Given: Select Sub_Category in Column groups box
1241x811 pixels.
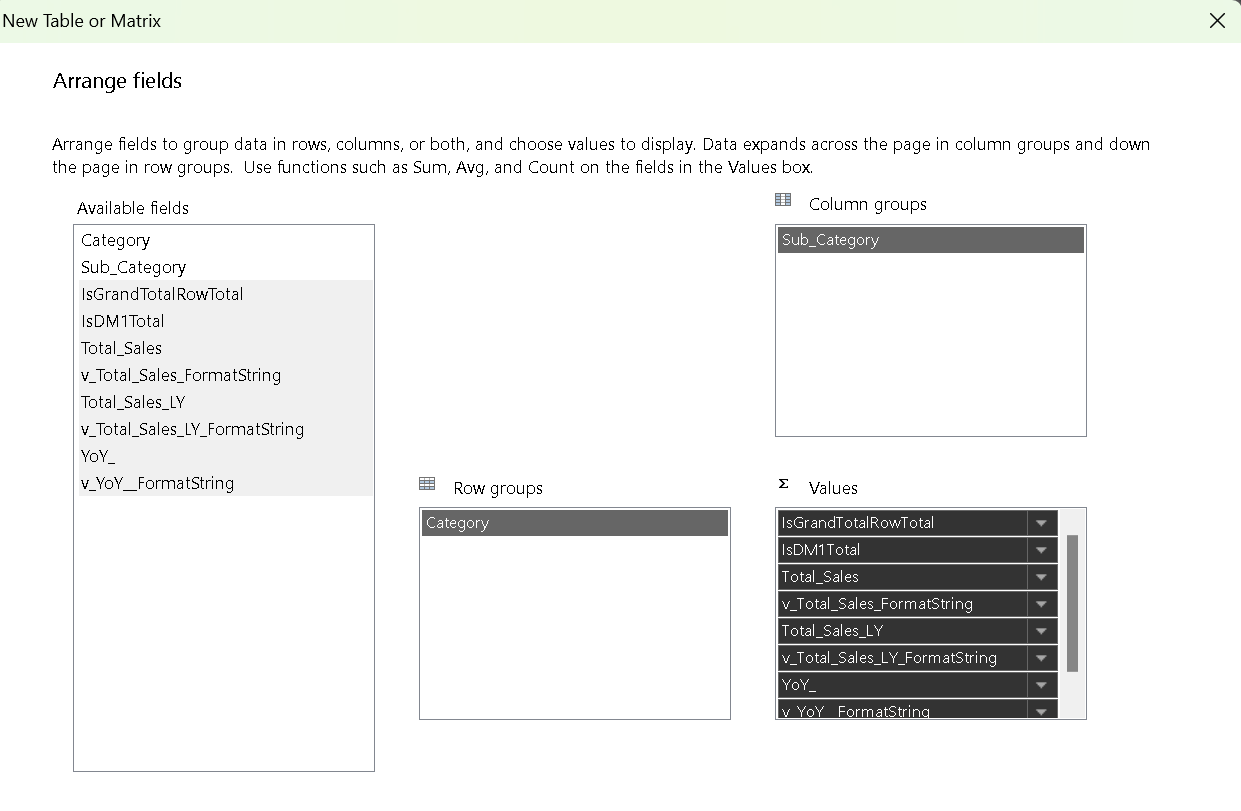Looking at the screenshot, I should [x=930, y=240].
